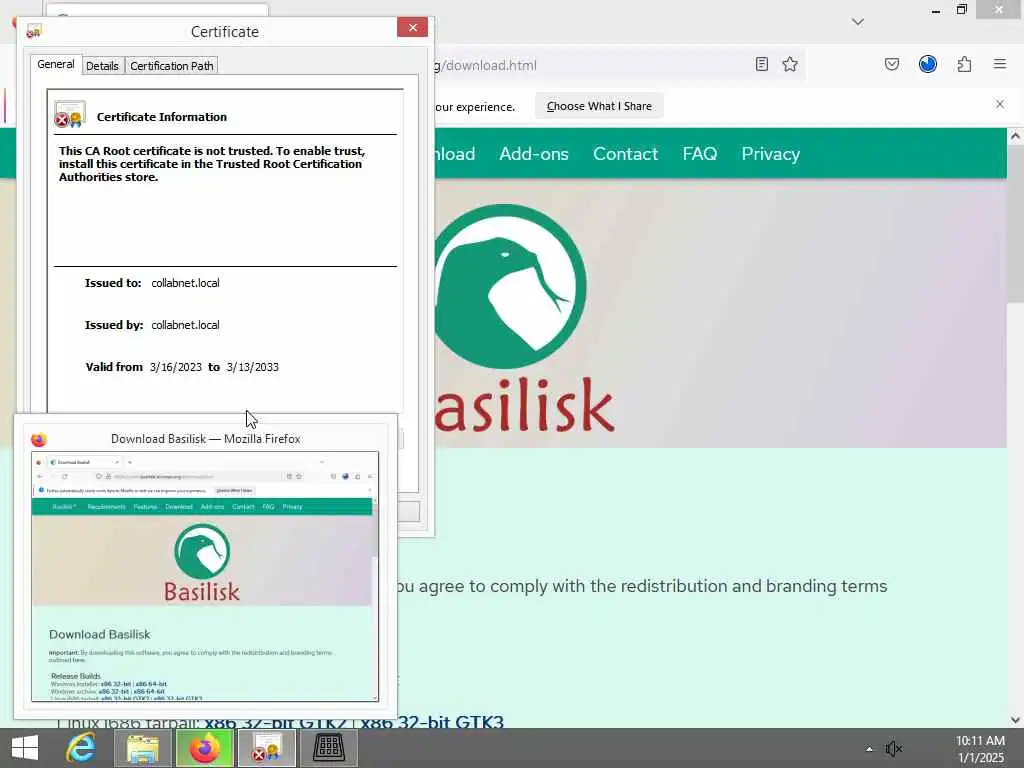
Task: Click the expiry date 3/13/2033
Action: tap(253, 367)
